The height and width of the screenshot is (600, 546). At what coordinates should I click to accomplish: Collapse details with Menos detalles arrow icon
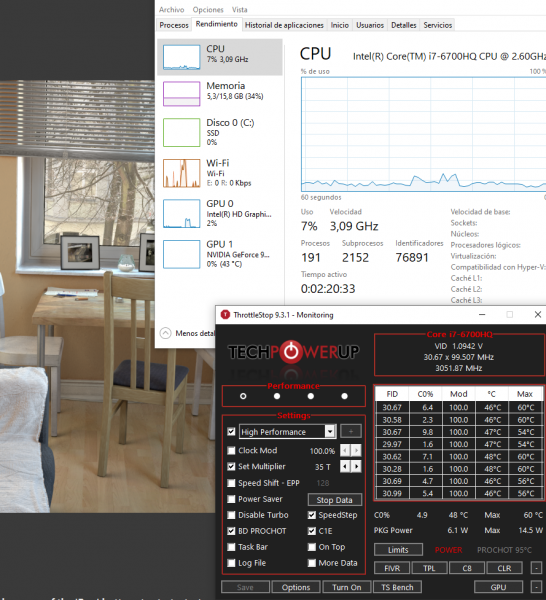point(165,333)
